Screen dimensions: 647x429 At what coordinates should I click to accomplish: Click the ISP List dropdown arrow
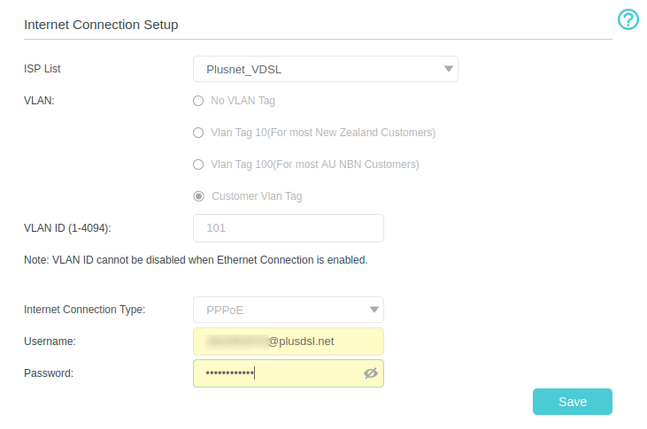447,69
